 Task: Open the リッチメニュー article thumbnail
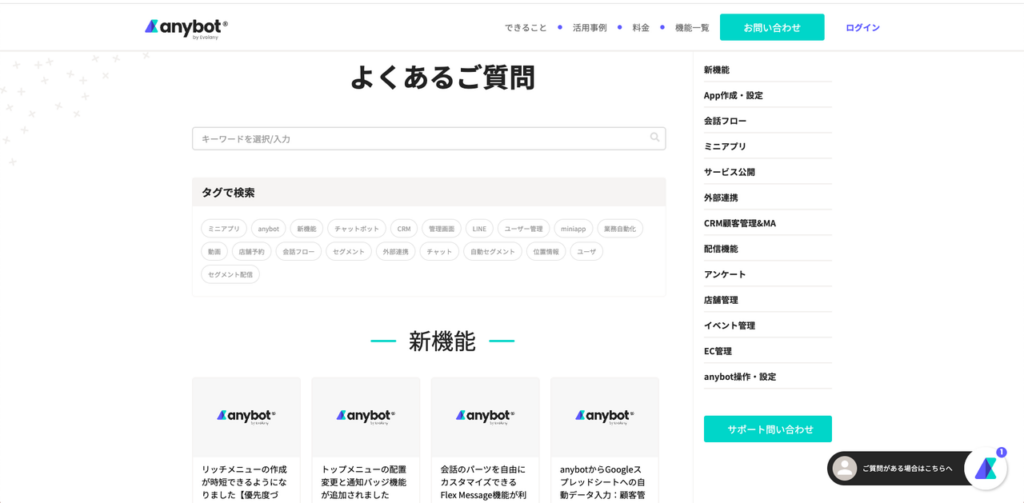pos(246,416)
